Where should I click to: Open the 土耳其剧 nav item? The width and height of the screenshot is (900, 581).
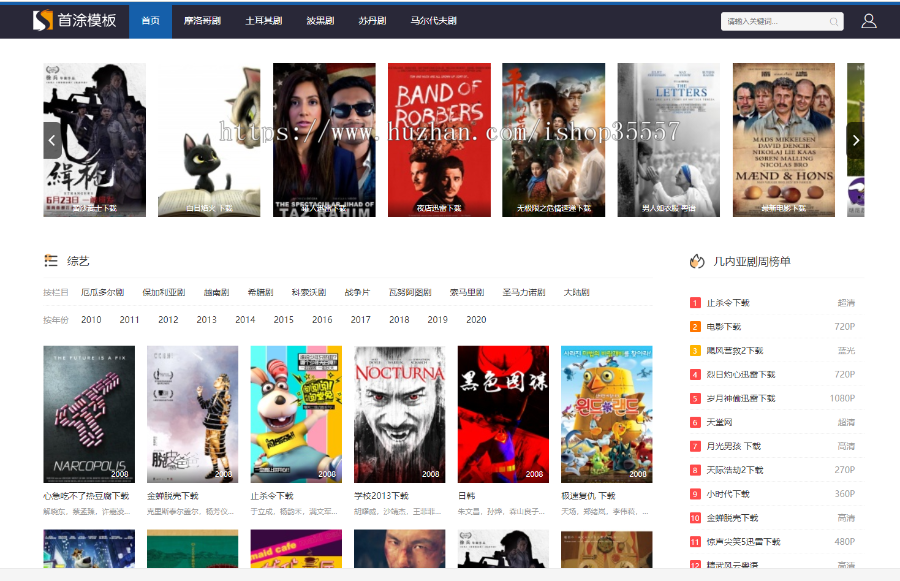263,21
